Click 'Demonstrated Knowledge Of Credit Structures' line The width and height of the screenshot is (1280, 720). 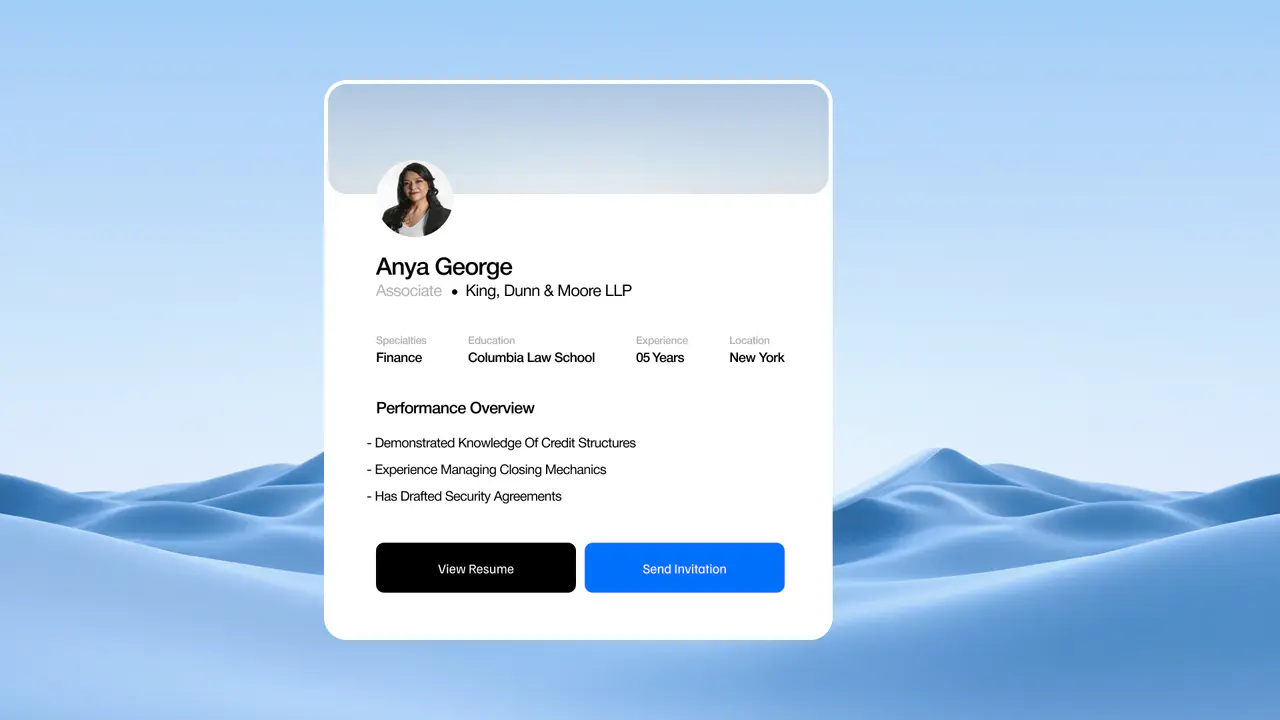click(502, 443)
